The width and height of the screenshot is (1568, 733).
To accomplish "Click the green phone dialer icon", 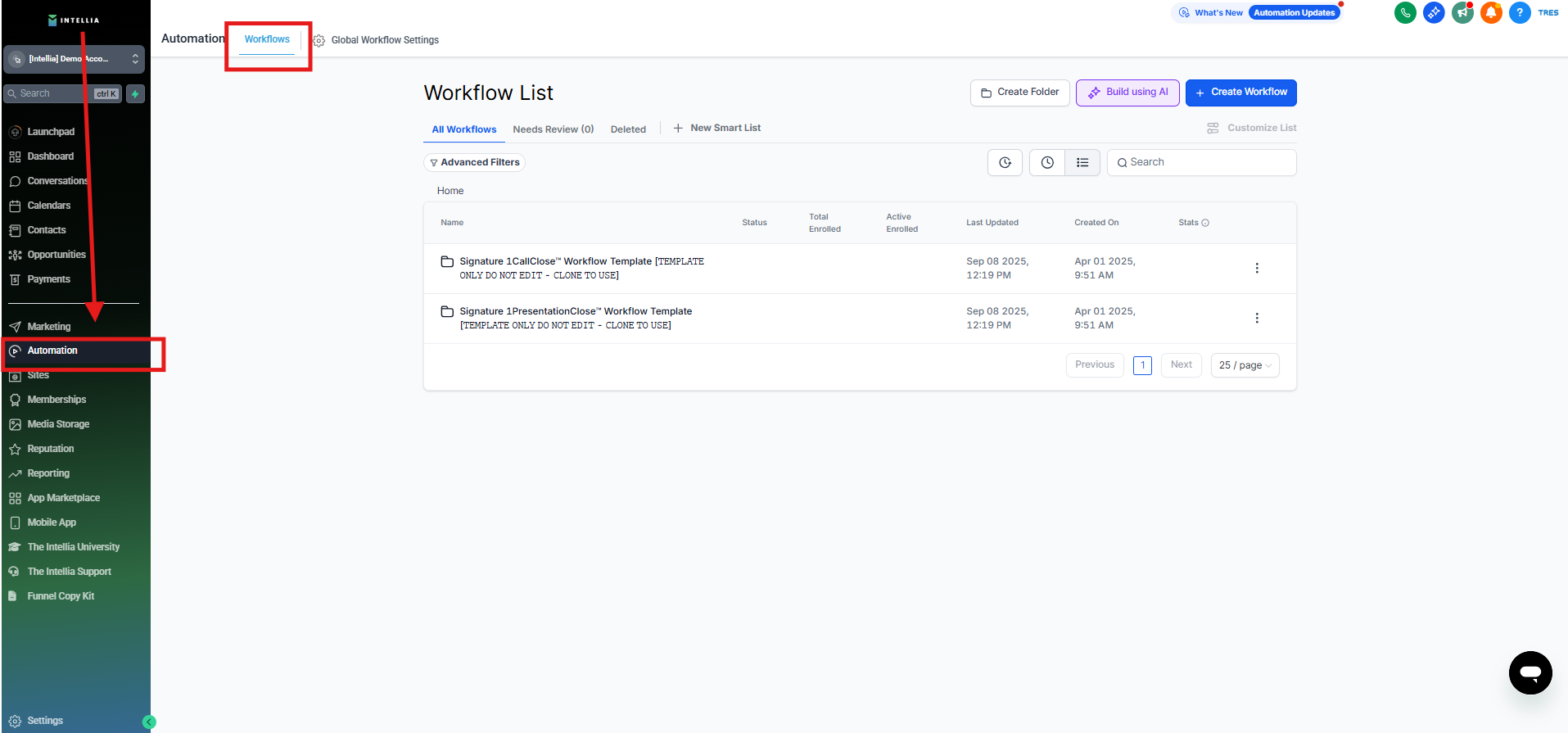I will [x=1405, y=12].
